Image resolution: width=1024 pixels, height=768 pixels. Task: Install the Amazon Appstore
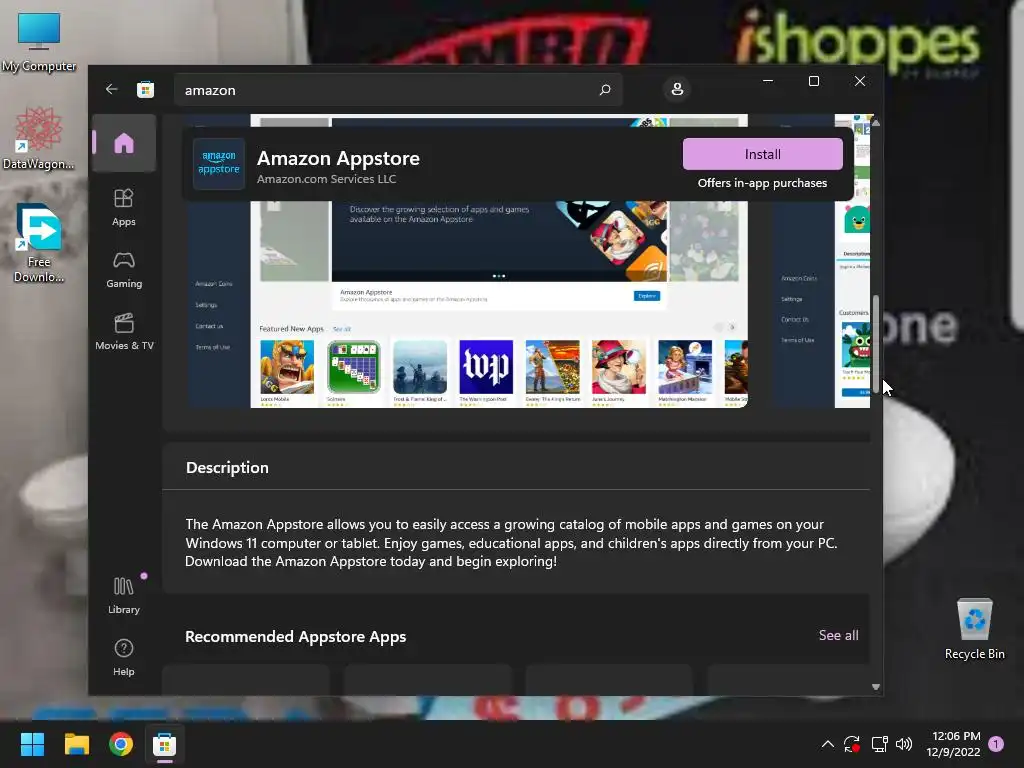763,154
